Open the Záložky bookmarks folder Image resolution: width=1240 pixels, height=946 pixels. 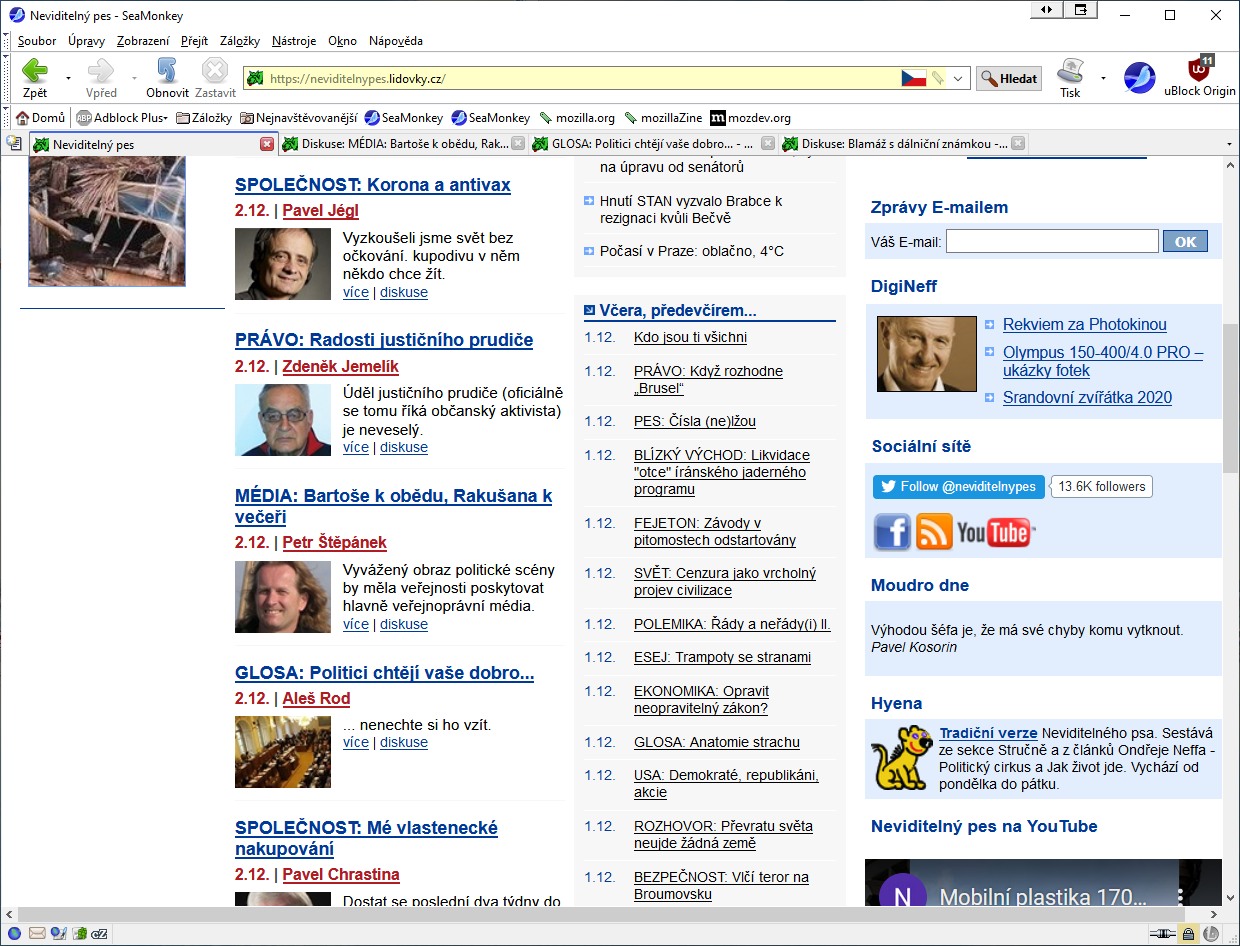click(204, 118)
